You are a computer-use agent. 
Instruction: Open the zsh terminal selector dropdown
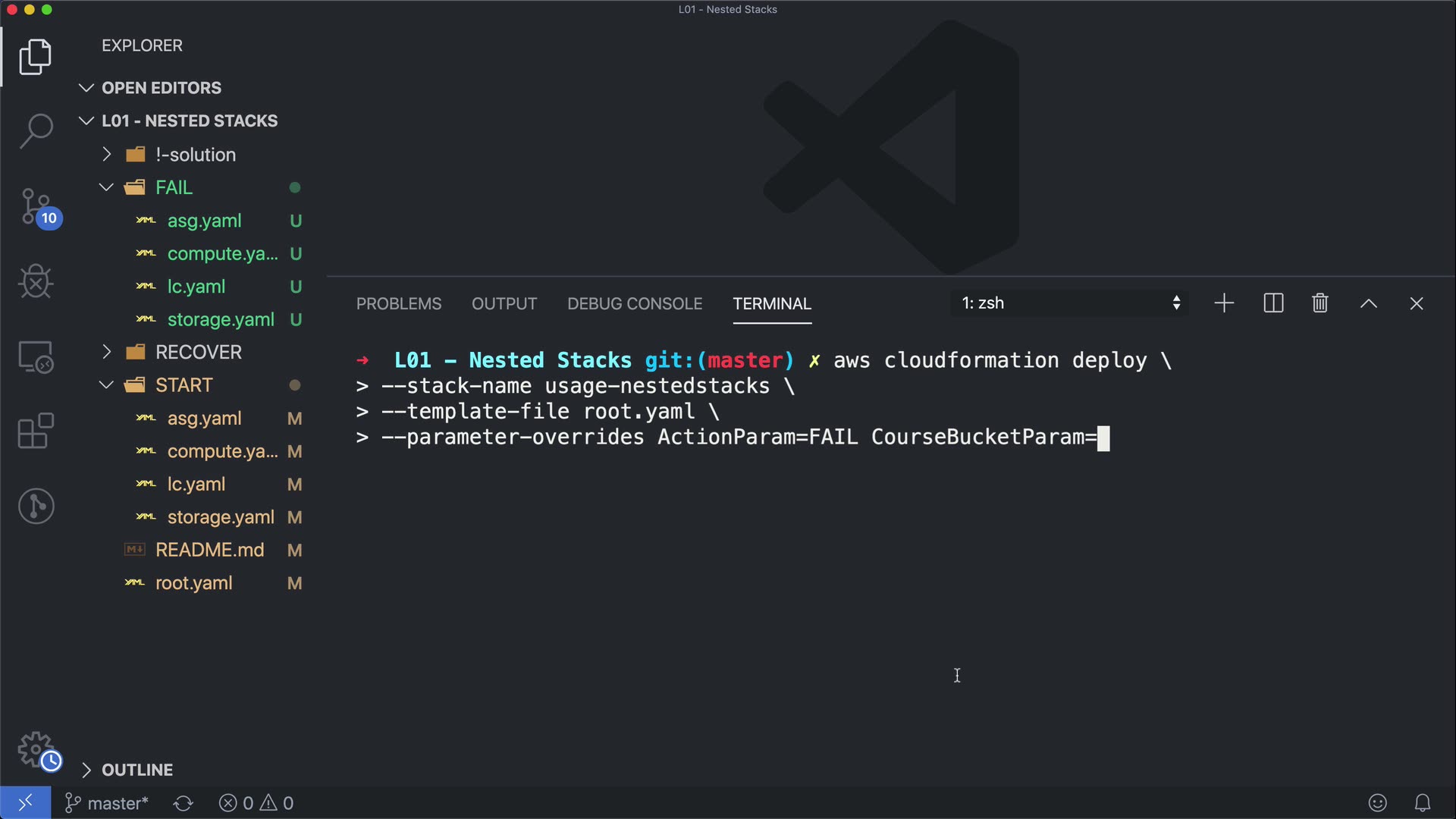point(1069,303)
